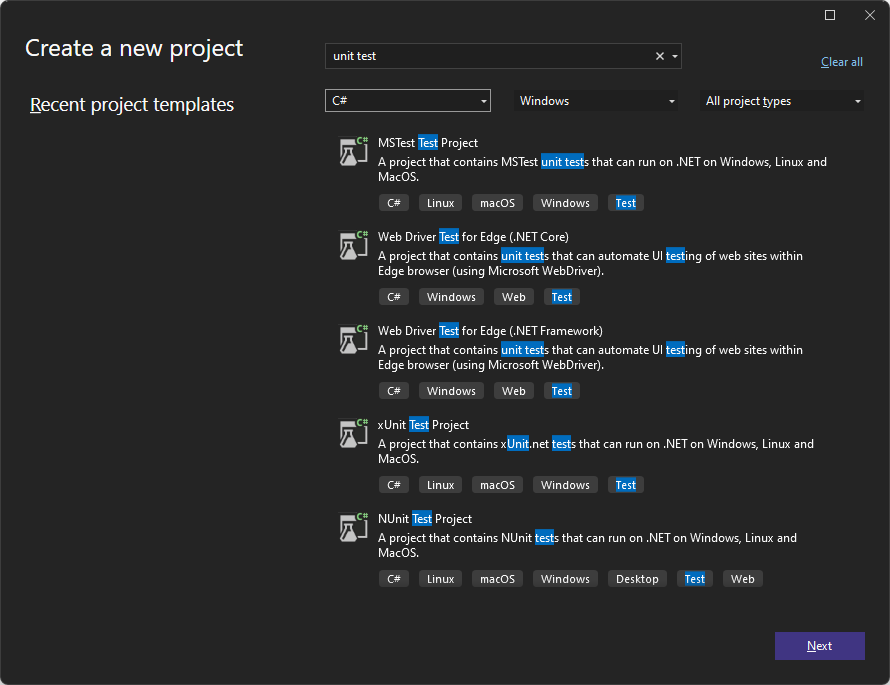Select the MSTest Test Project template
Screen dimensions: 890x685
click(428, 143)
